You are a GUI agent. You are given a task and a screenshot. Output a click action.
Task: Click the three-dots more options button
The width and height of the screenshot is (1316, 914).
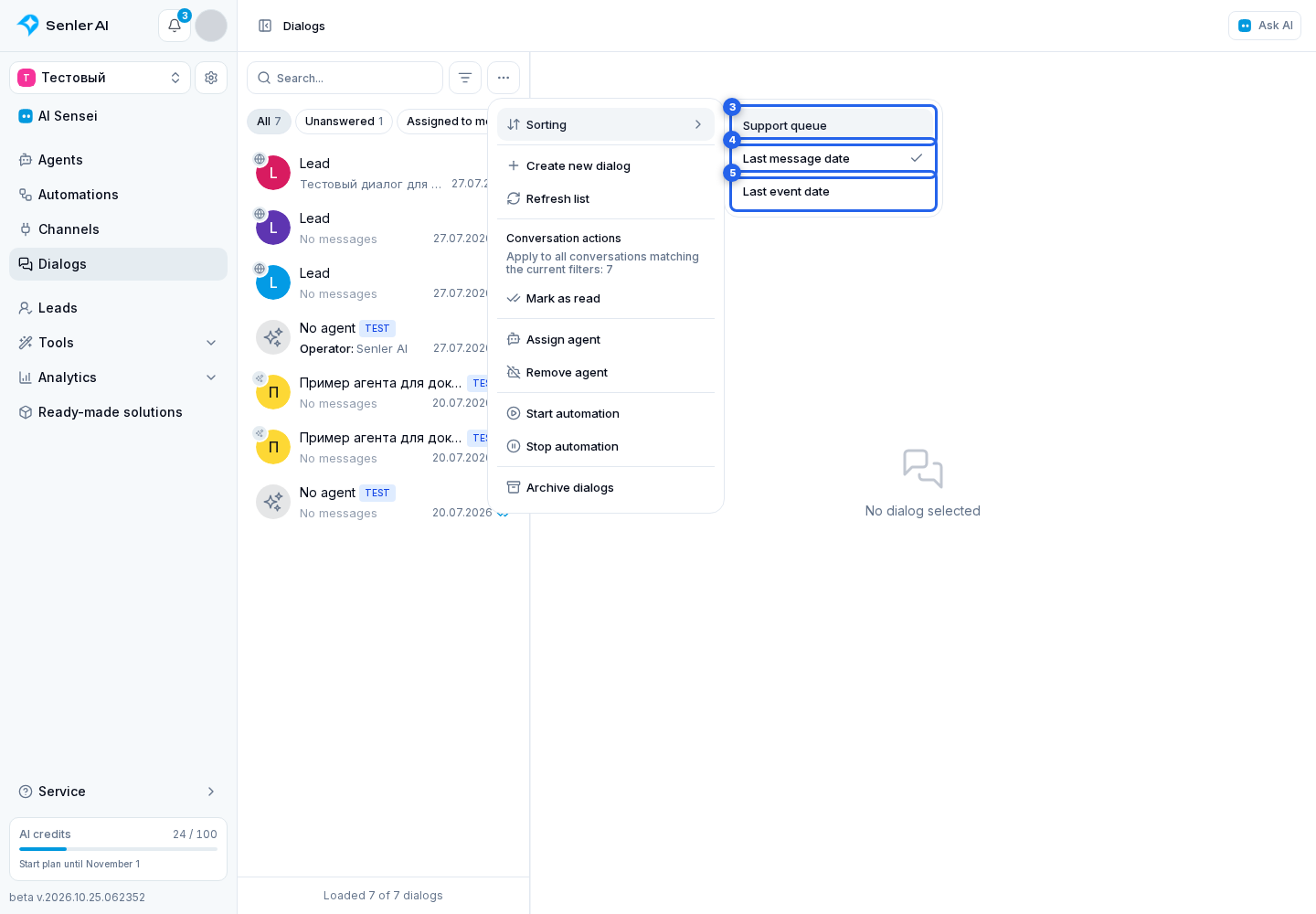[504, 78]
